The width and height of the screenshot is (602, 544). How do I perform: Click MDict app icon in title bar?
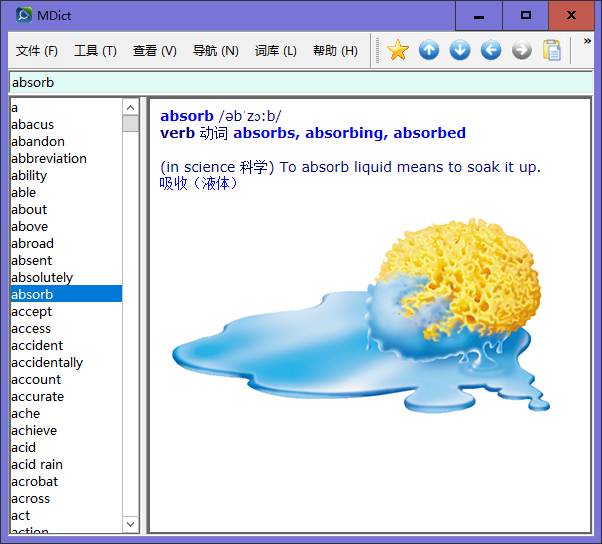click(25, 16)
